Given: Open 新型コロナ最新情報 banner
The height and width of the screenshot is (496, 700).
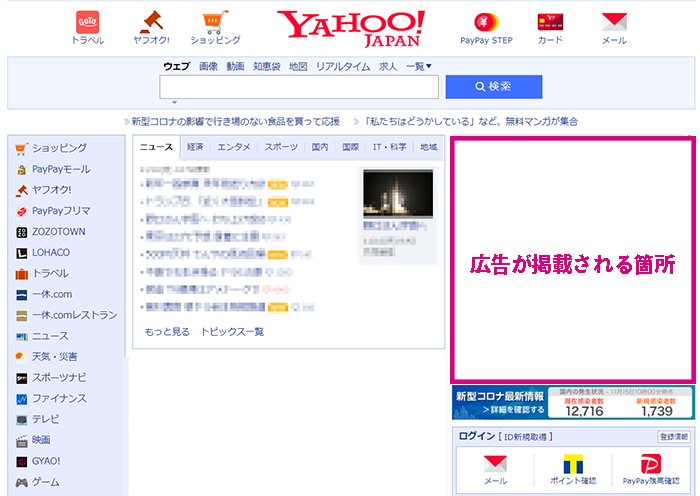Looking at the screenshot, I should (573, 403).
